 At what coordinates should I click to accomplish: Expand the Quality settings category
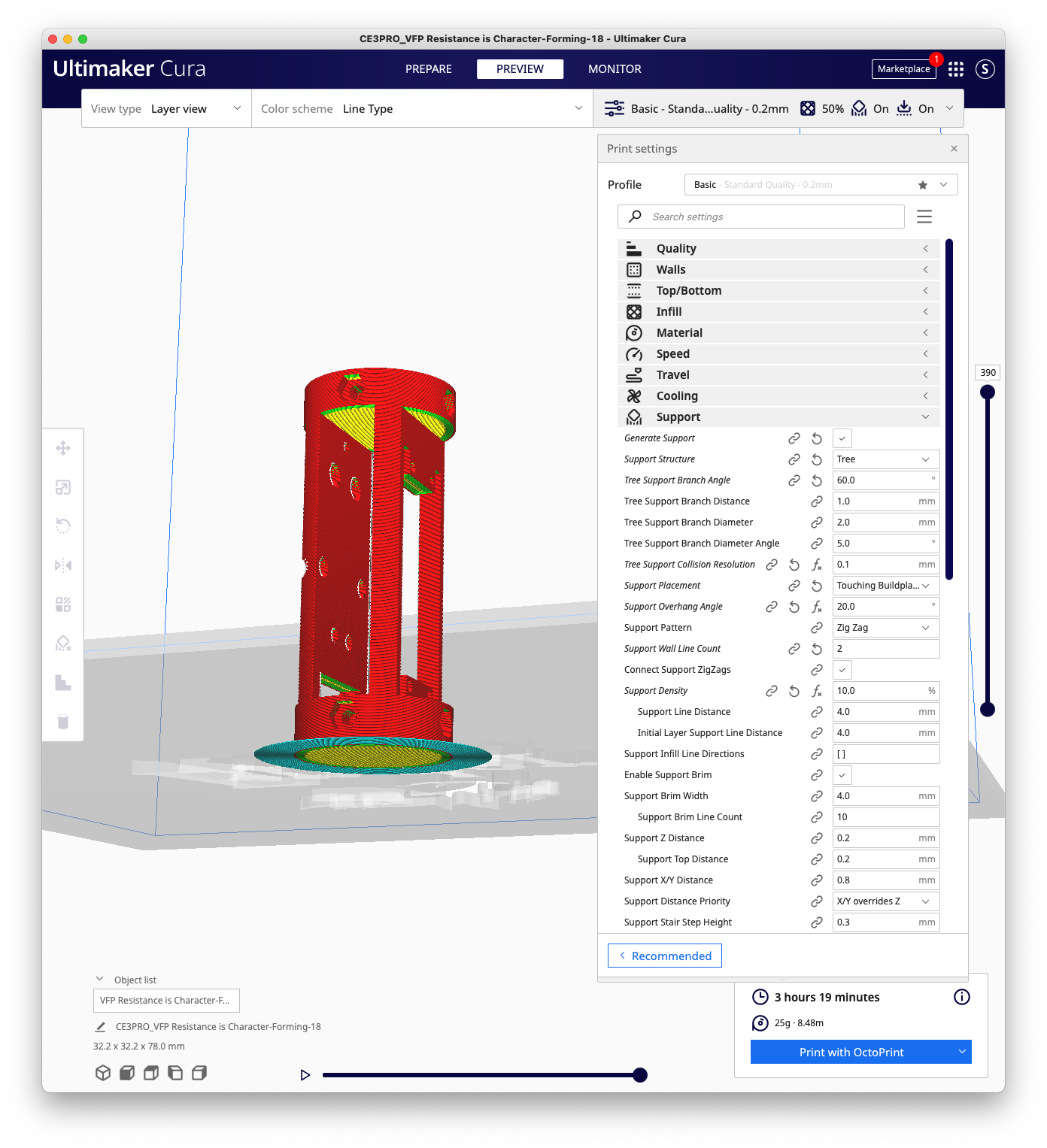(x=778, y=249)
